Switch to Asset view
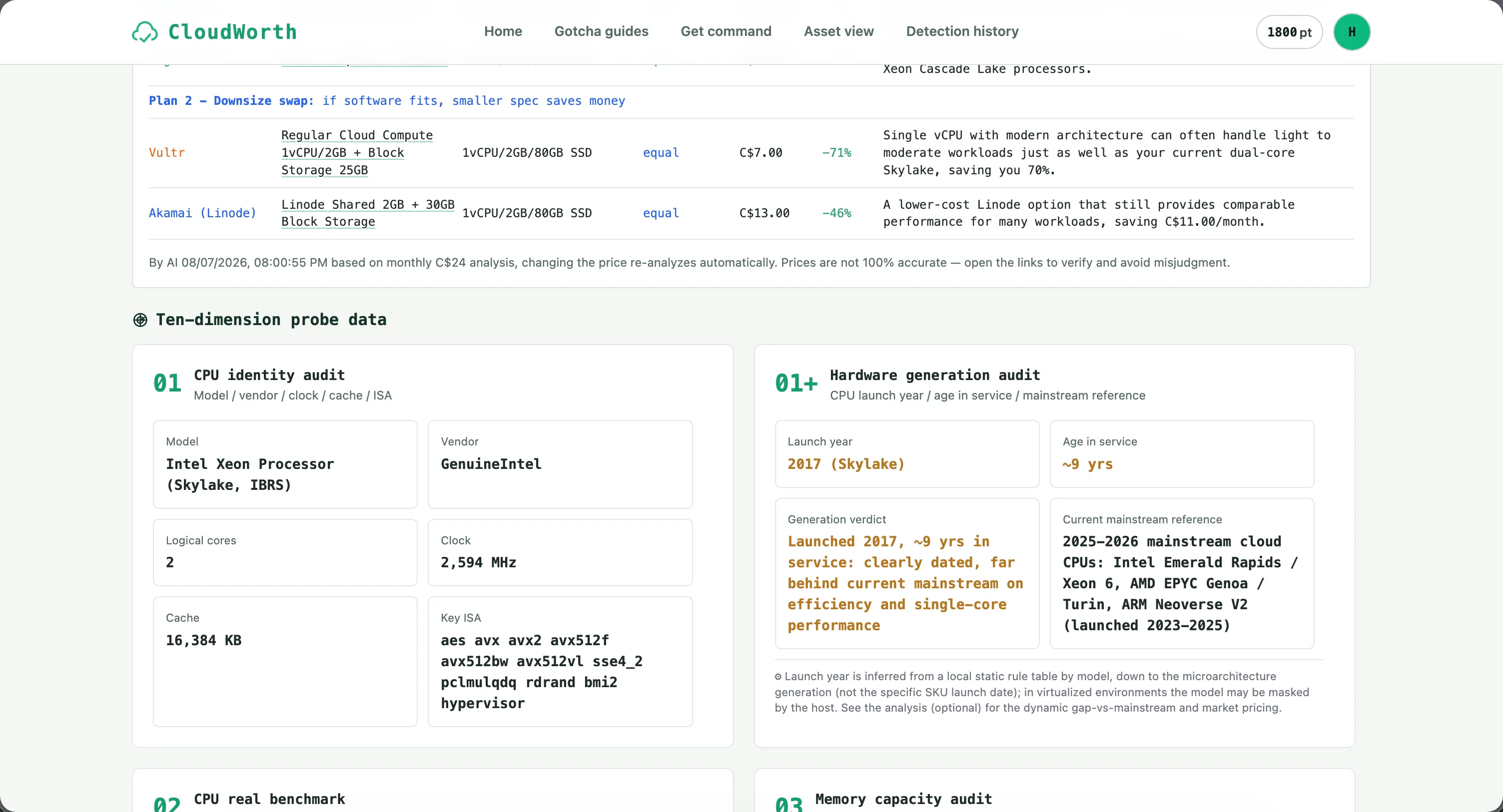Image resolution: width=1503 pixels, height=812 pixels. [838, 31]
